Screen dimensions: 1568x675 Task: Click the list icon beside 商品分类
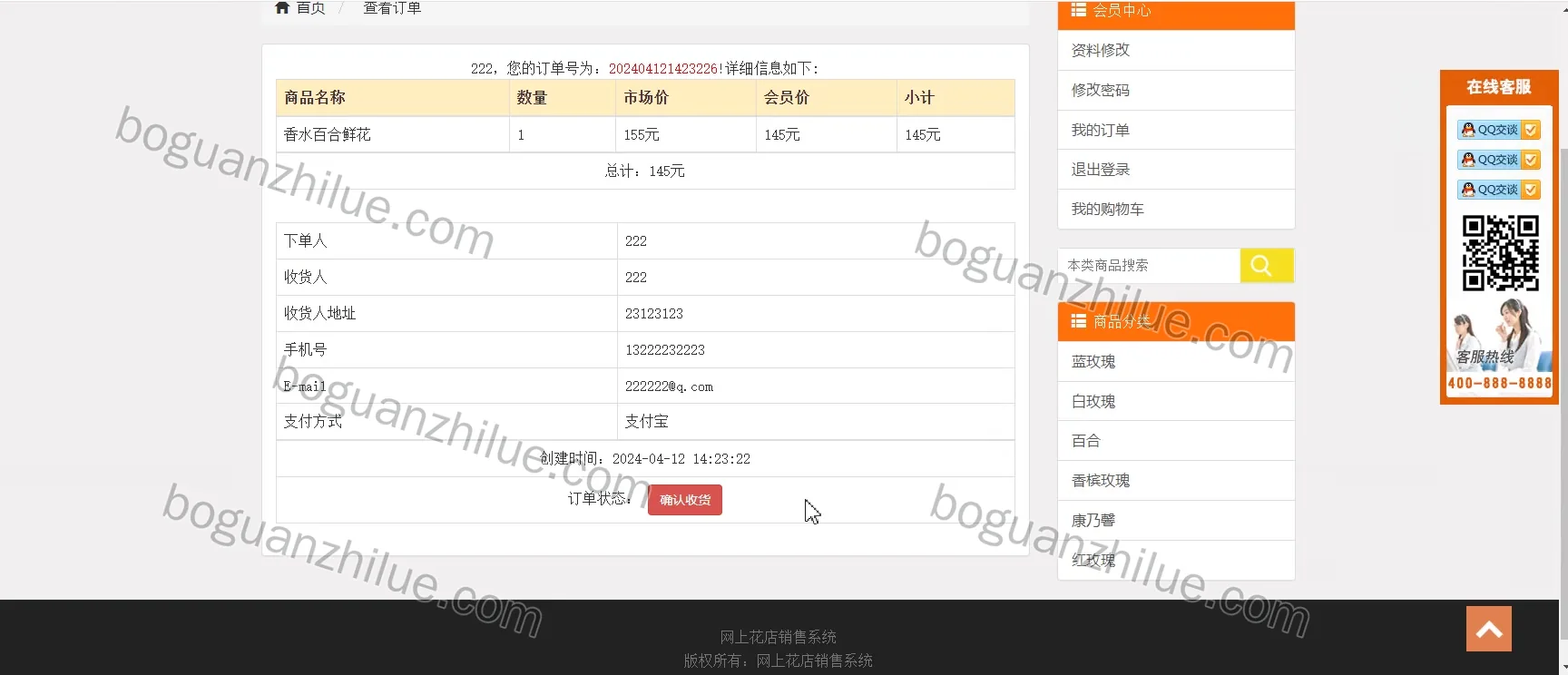1078,321
